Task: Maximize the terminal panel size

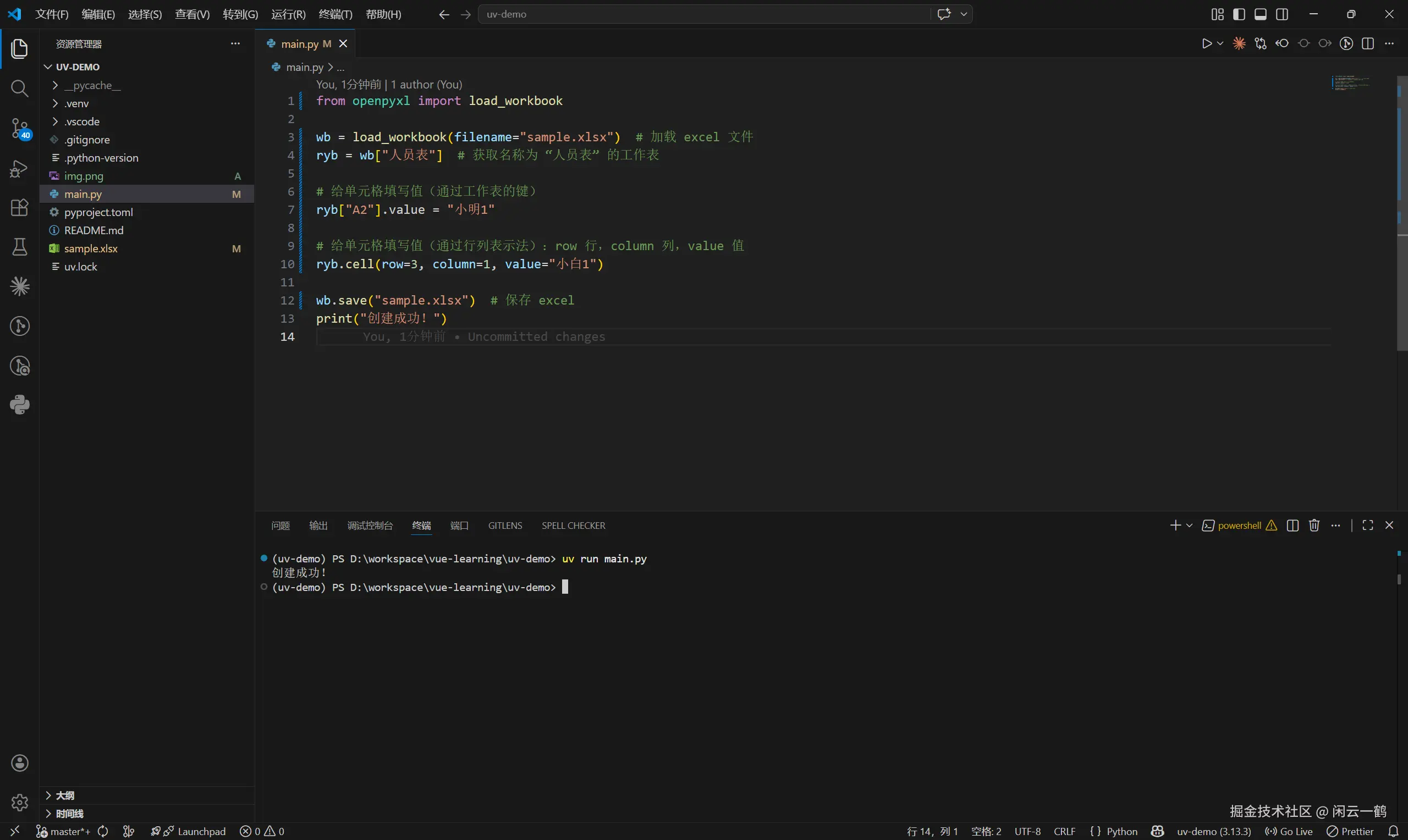Action: (1367, 526)
